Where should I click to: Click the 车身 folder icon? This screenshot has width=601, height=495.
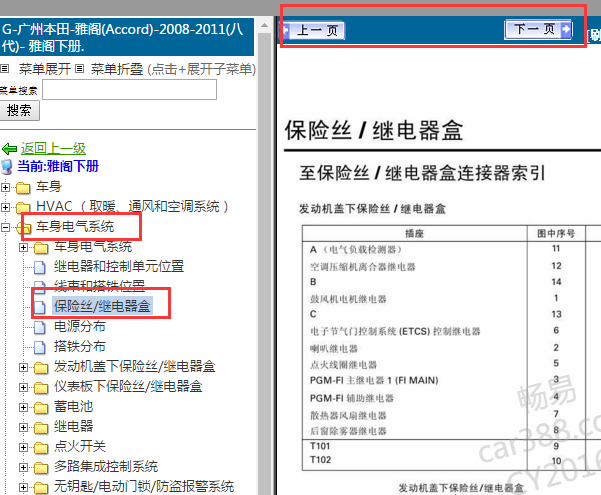point(23,188)
